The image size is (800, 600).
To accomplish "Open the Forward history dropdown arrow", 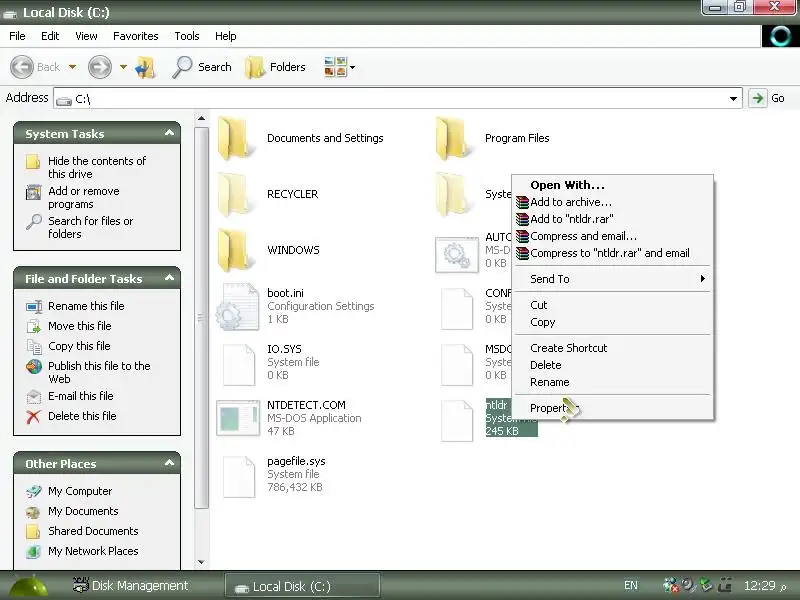I will (123, 67).
